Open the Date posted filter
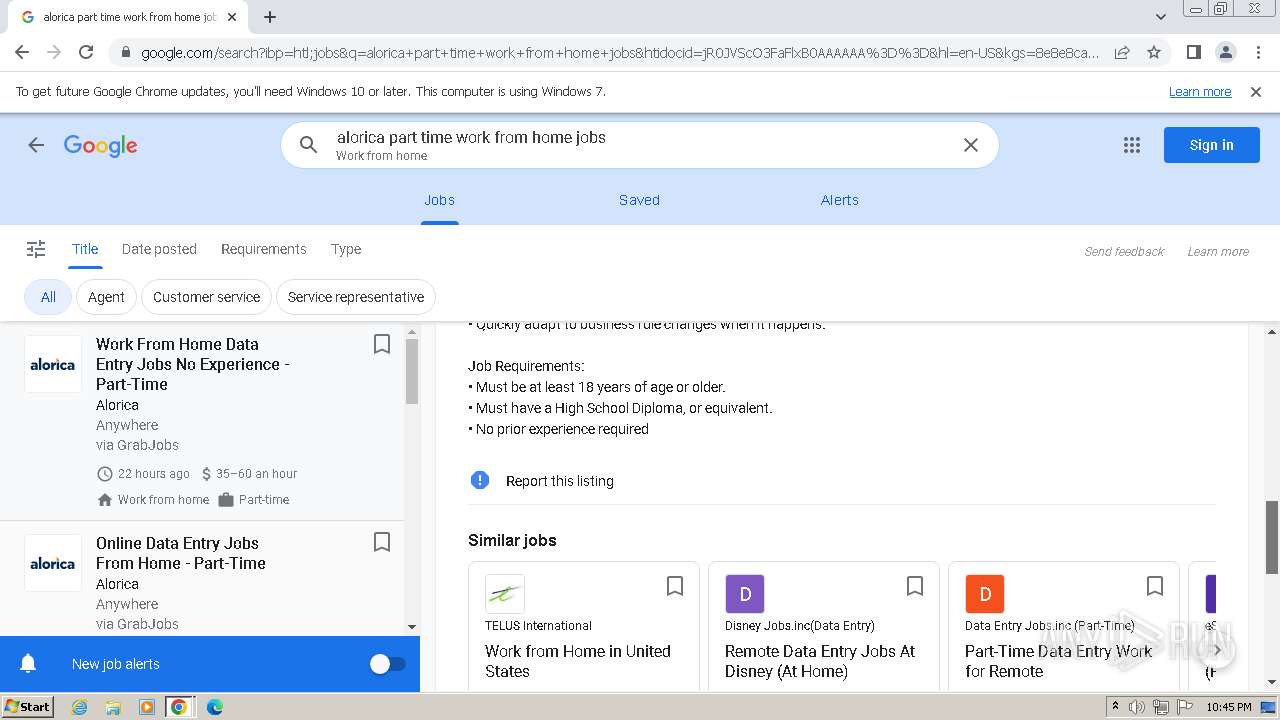Viewport: 1280px width, 720px height. (159, 249)
